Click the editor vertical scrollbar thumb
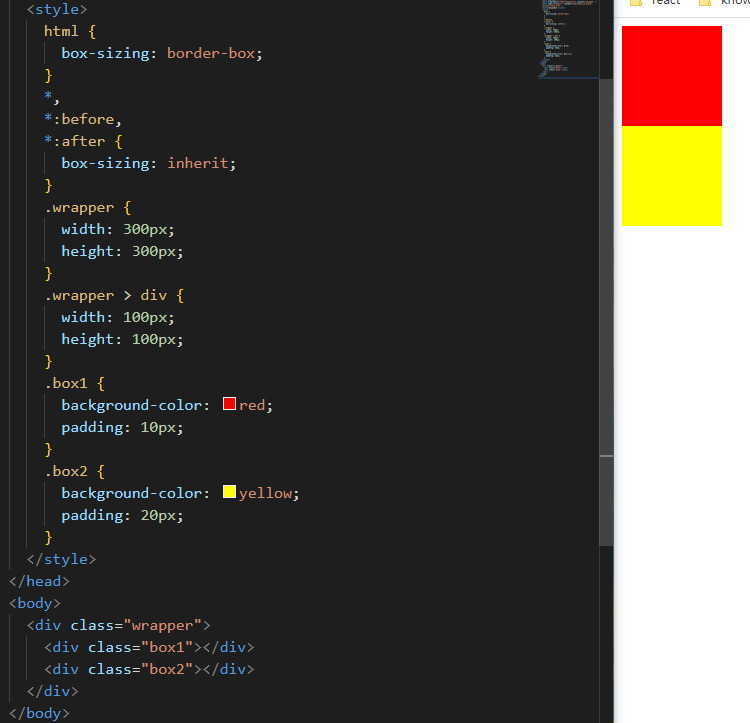This screenshot has width=750, height=723. coord(606,312)
